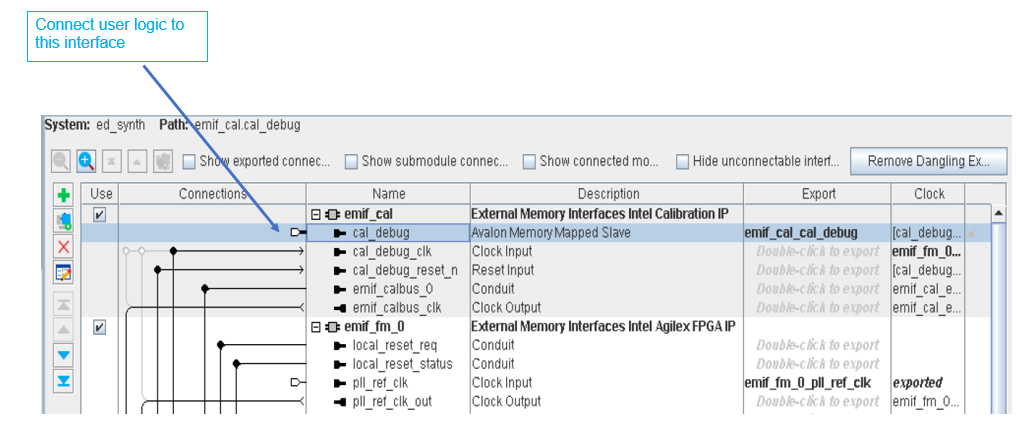Open the Edit parameters icon in sidebar

64,271
